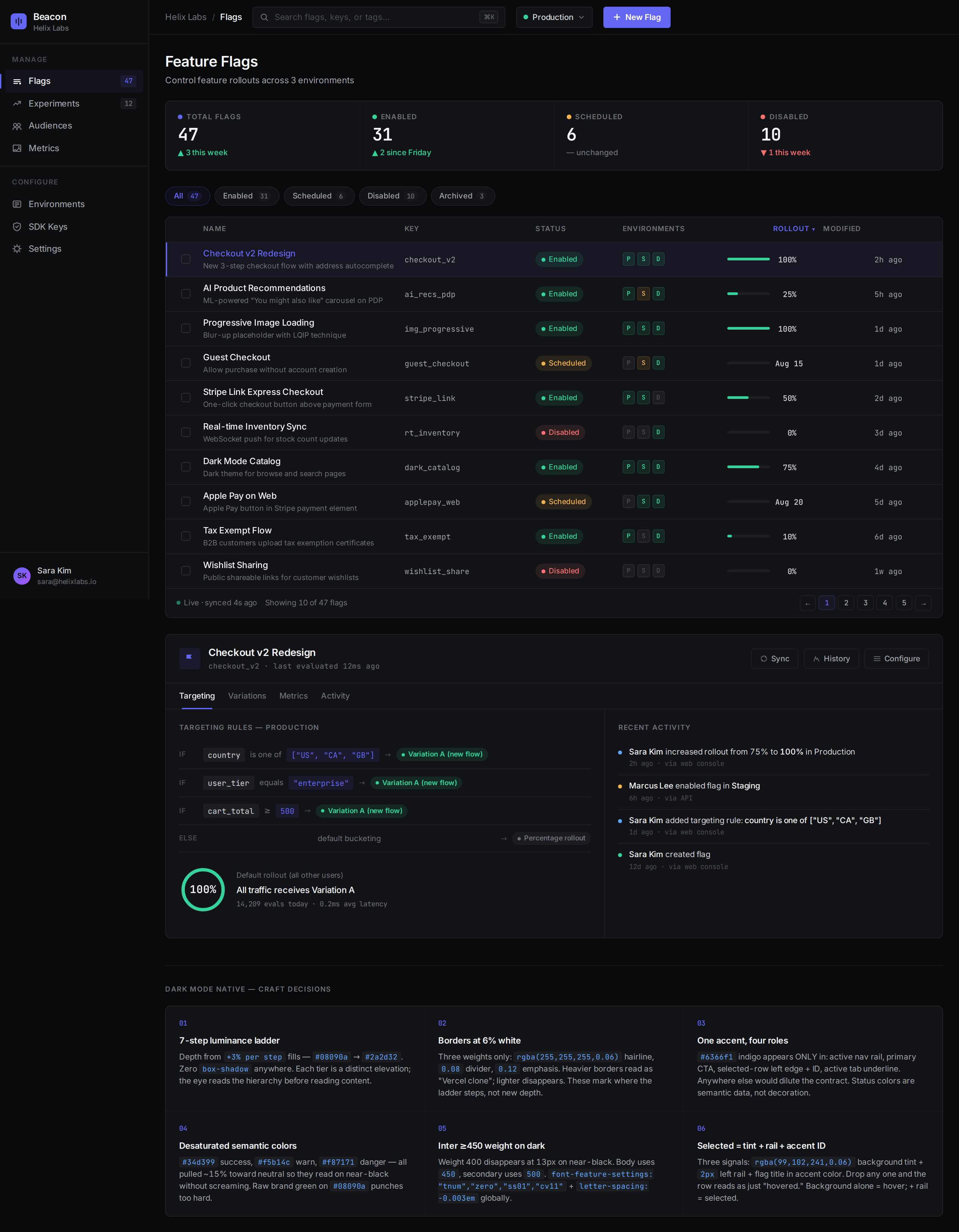Click the Experiments sidebar icon
The width and height of the screenshot is (959, 1232).
tap(17, 104)
